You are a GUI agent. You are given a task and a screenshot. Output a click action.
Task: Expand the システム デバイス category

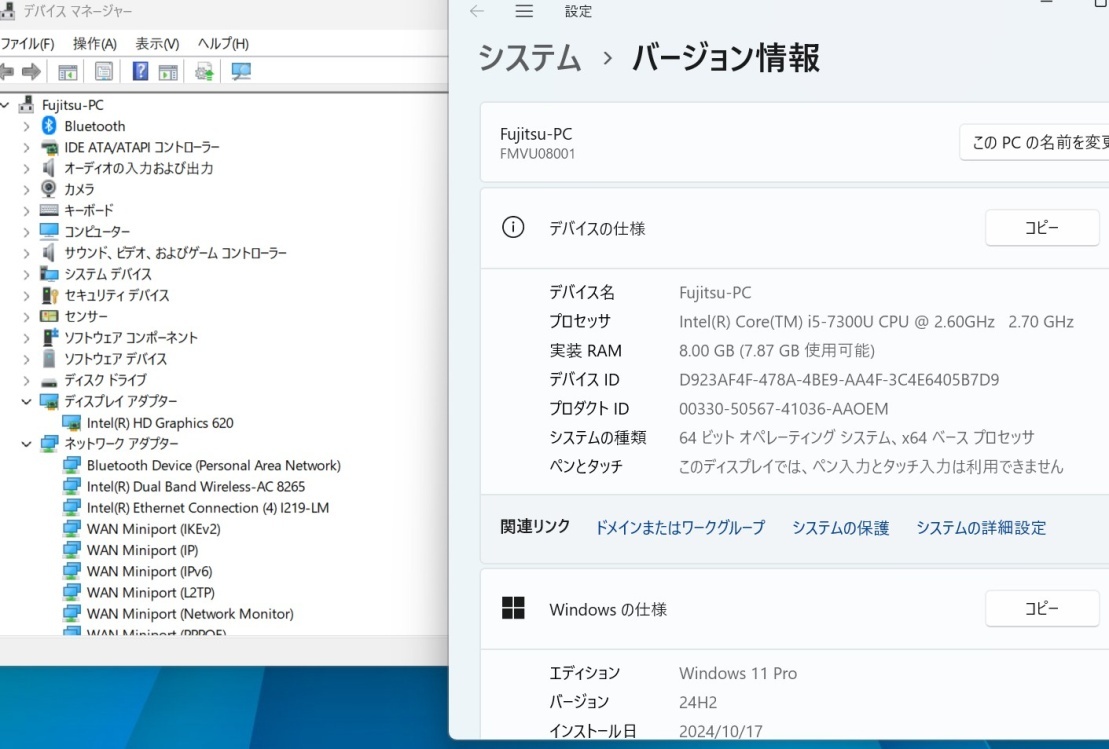pyautogui.click(x=26, y=274)
